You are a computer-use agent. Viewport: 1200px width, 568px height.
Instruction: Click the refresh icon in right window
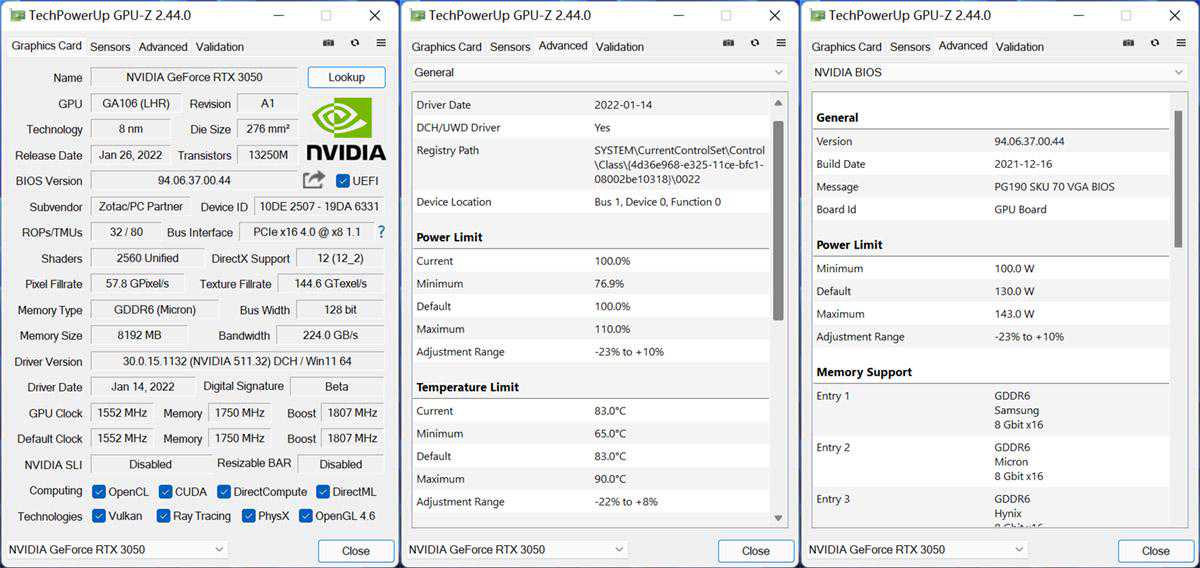[1154, 44]
